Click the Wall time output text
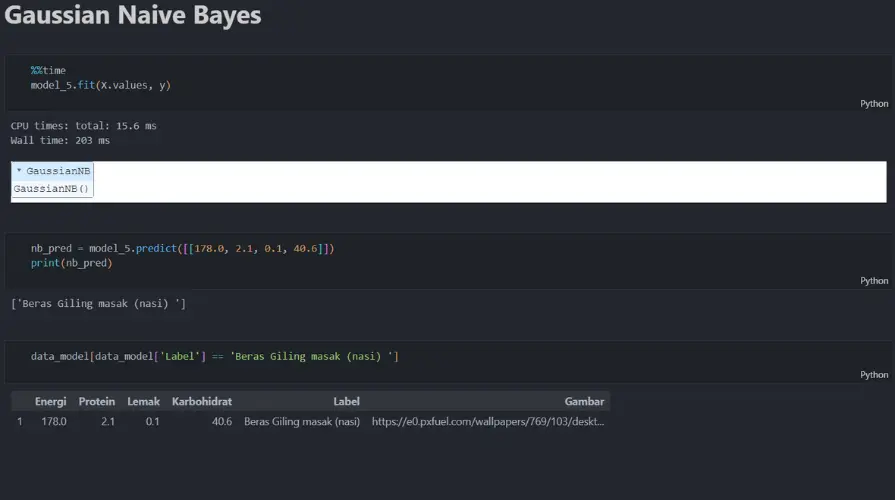 pos(60,140)
